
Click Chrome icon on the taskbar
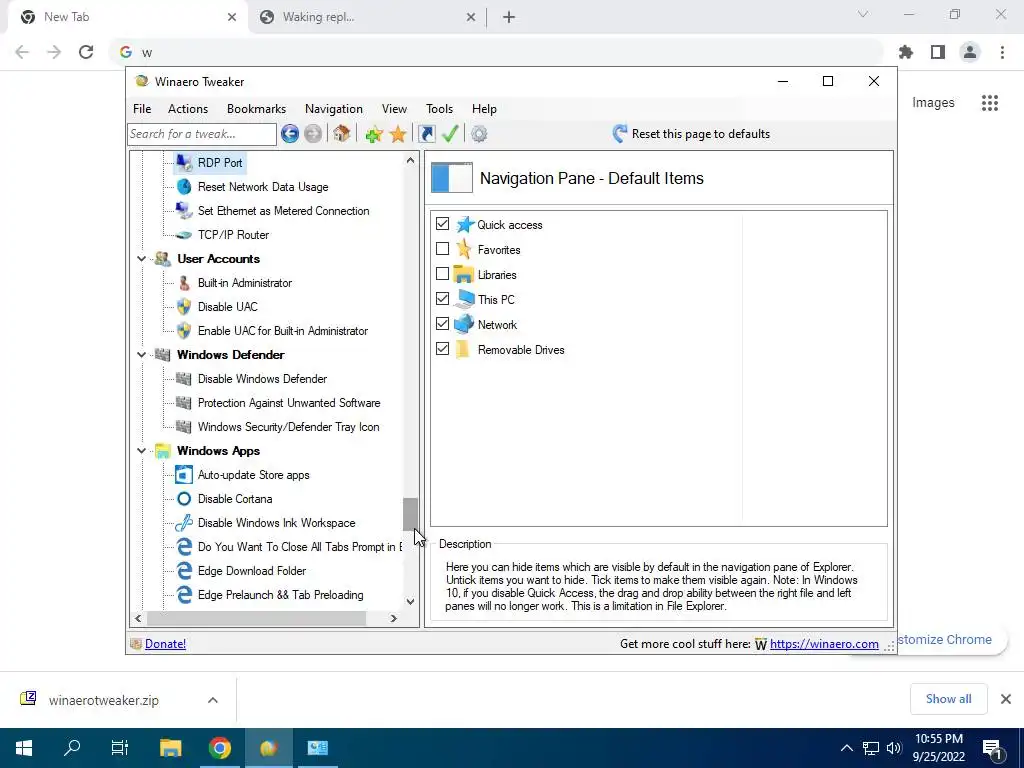point(220,748)
